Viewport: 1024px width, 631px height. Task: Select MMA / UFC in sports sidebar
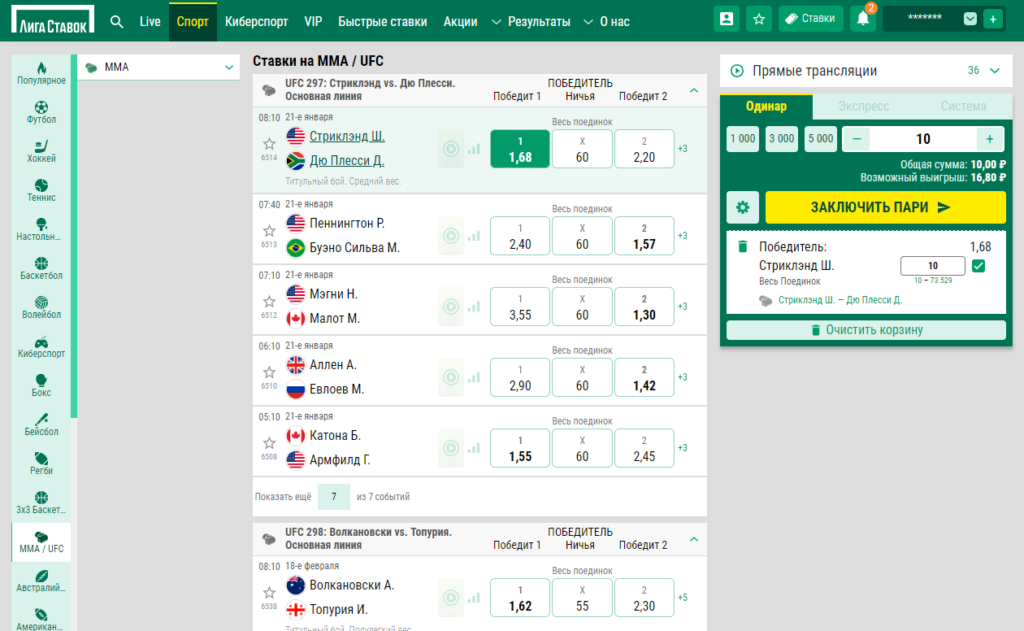click(x=41, y=542)
